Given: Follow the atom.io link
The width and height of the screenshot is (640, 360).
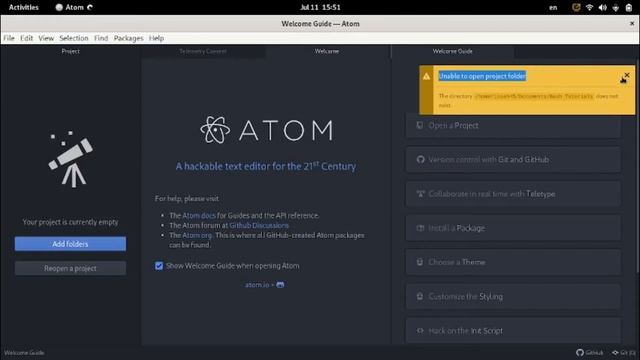Looking at the screenshot, I should (x=257, y=285).
